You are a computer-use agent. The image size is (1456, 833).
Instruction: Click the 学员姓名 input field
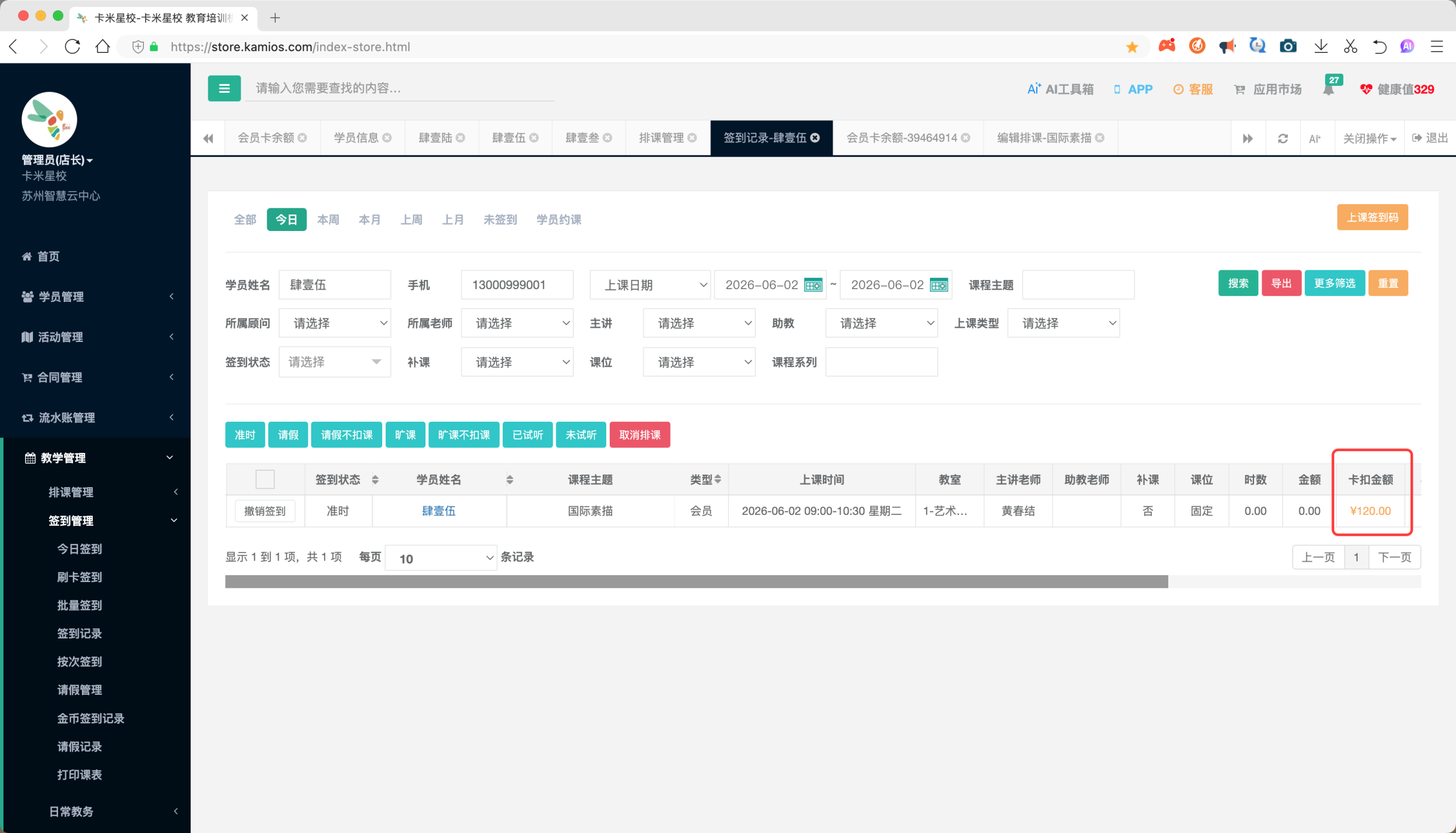(334, 285)
